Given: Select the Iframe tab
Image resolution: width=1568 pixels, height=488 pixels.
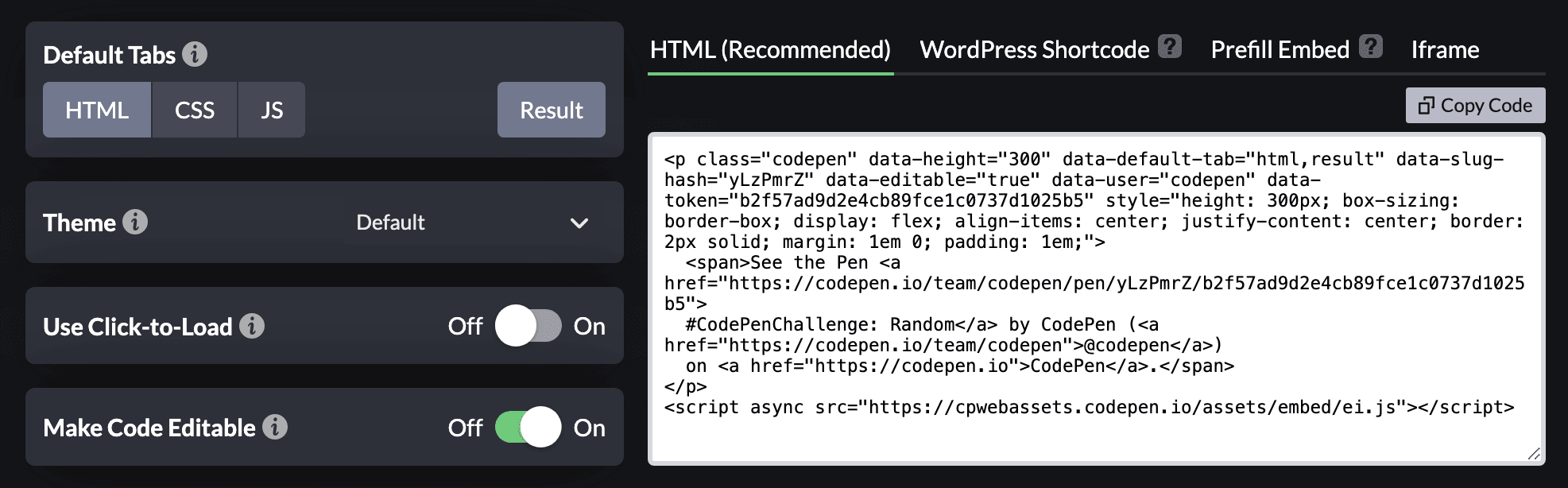Looking at the screenshot, I should [1445, 50].
